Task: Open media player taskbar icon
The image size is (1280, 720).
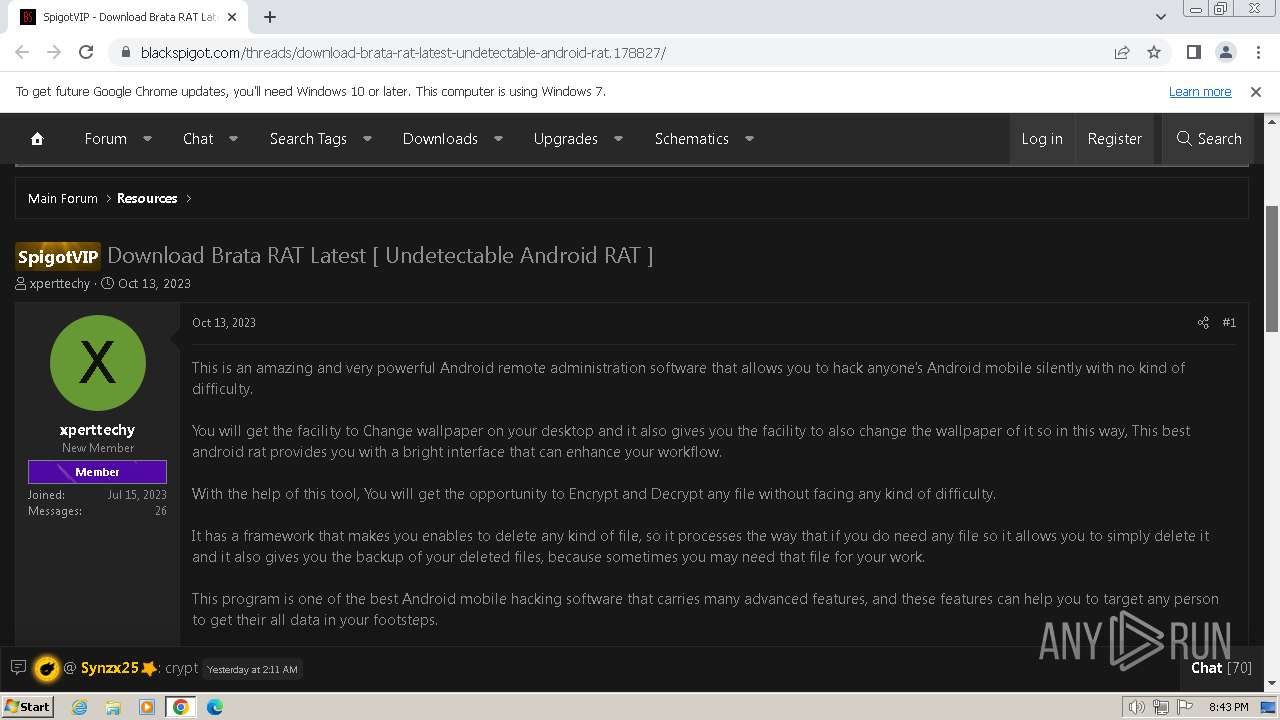Action: click(x=147, y=707)
